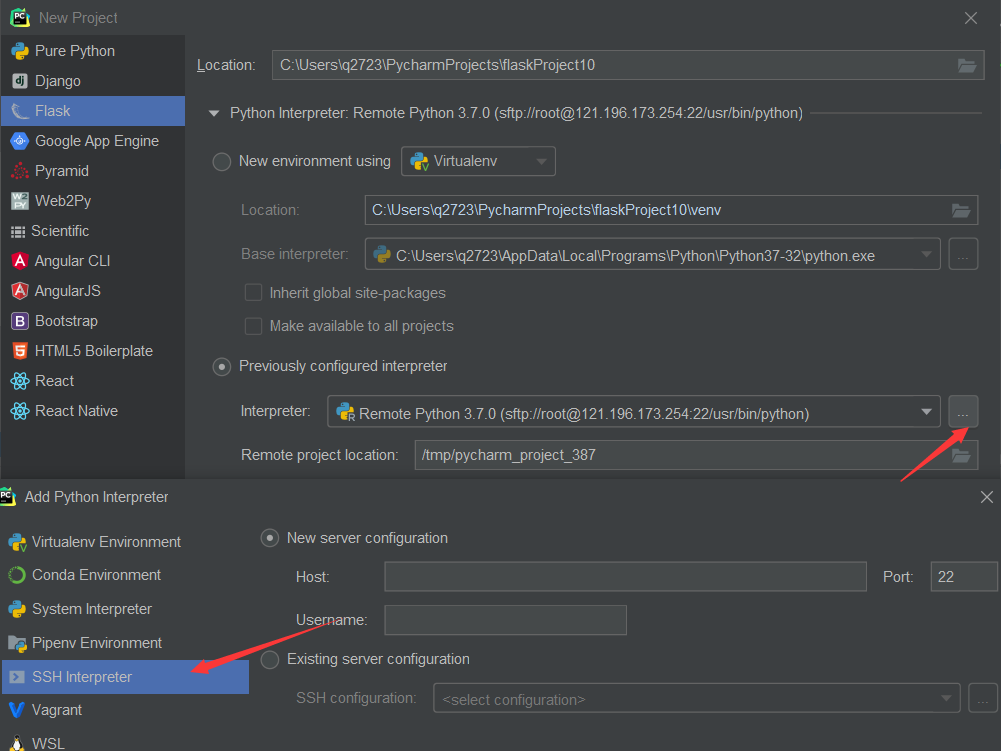Viewport: 1001px width, 751px height.
Task: Close the New Project window
Action: (x=970, y=18)
